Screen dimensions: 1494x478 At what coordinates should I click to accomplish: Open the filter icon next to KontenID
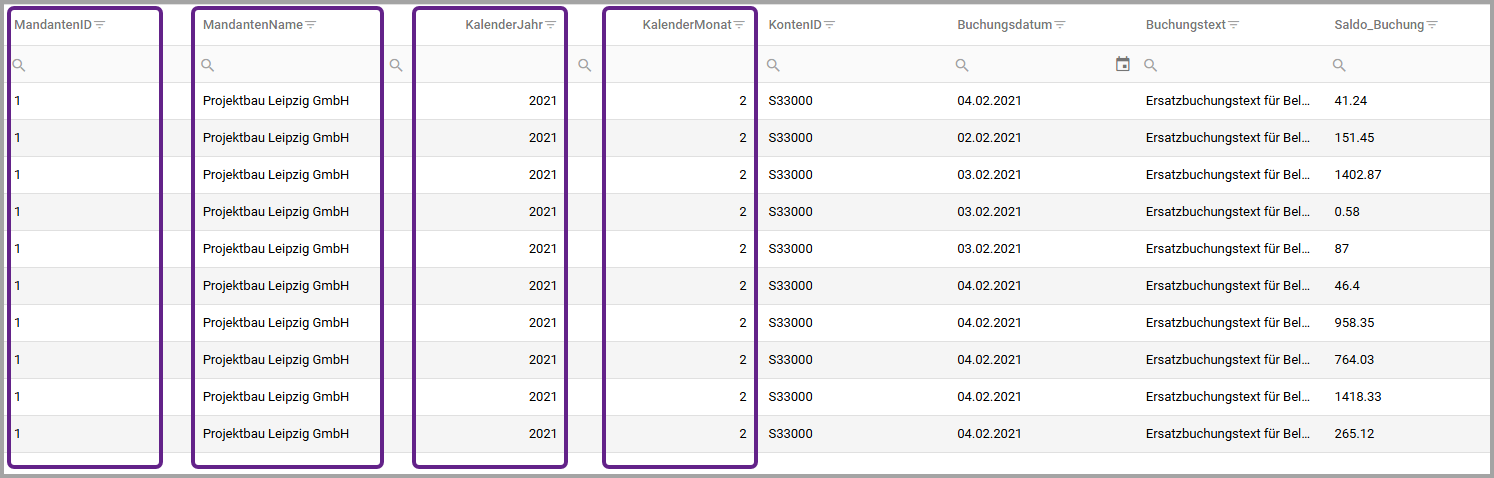pyautogui.click(x=830, y=25)
